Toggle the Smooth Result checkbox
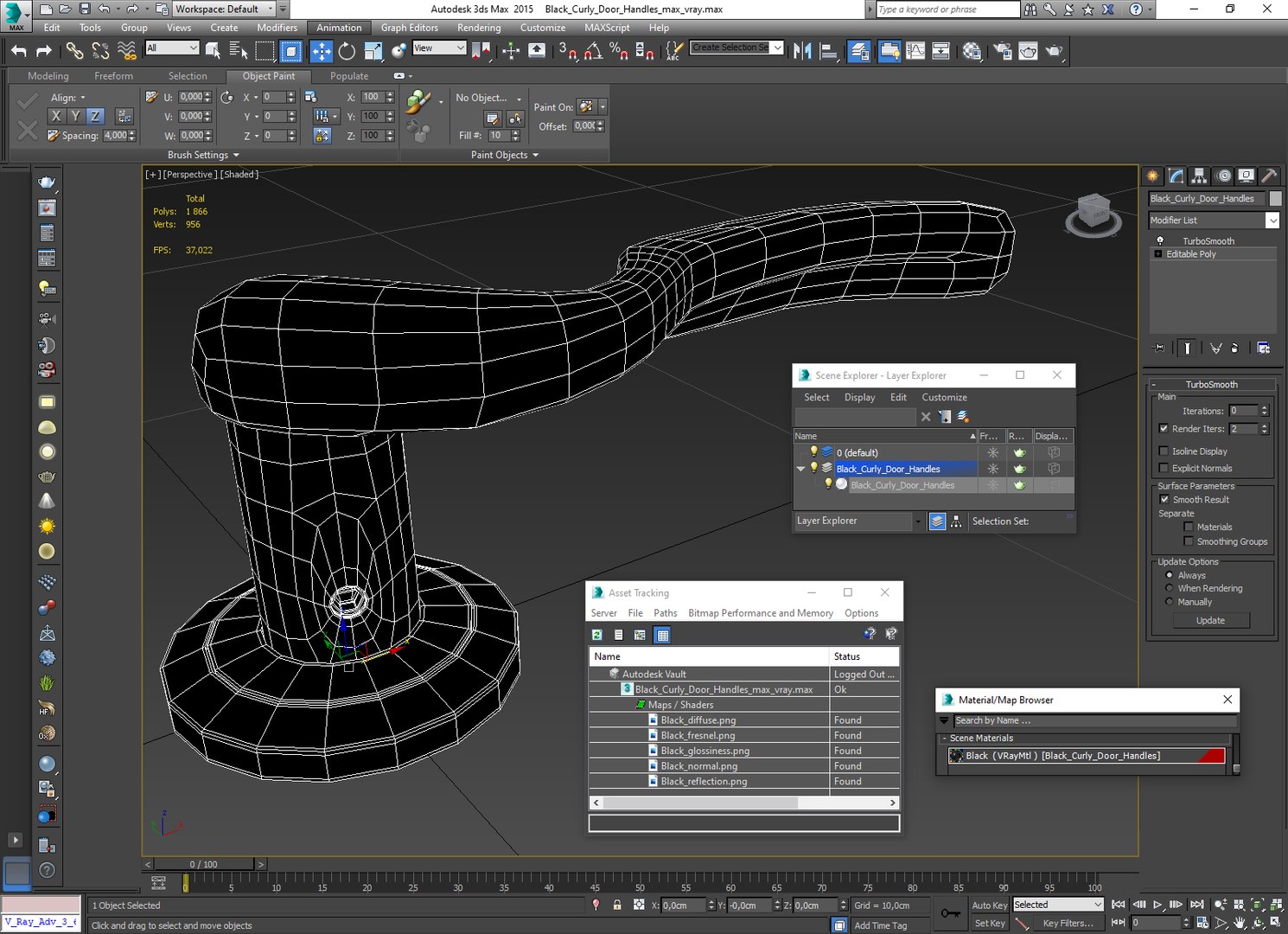This screenshot has height=934, width=1288. tap(1164, 500)
